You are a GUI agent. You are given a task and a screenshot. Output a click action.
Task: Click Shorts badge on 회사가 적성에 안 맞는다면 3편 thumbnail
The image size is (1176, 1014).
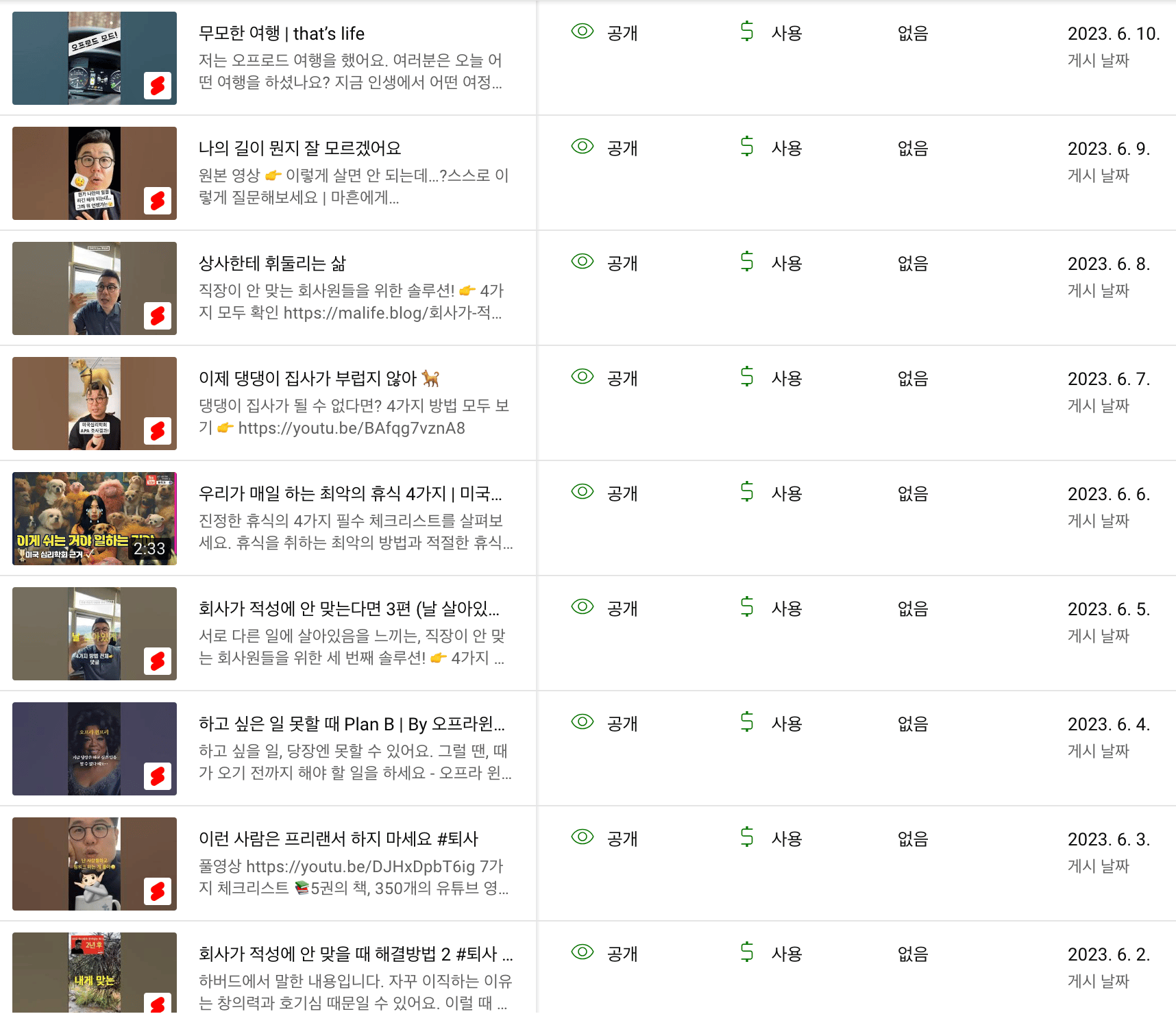coord(158,661)
